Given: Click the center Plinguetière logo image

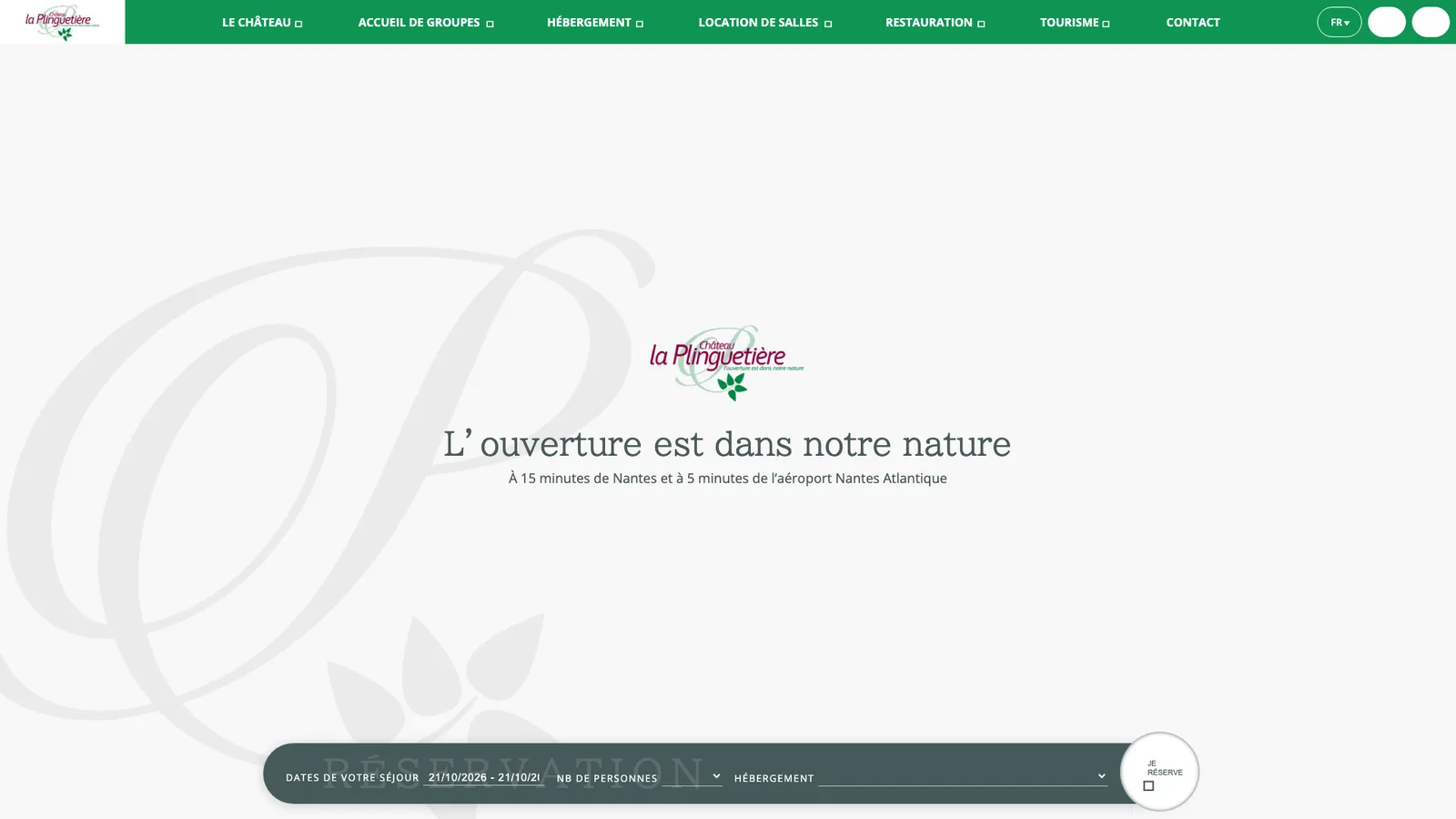Looking at the screenshot, I should click(x=727, y=363).
